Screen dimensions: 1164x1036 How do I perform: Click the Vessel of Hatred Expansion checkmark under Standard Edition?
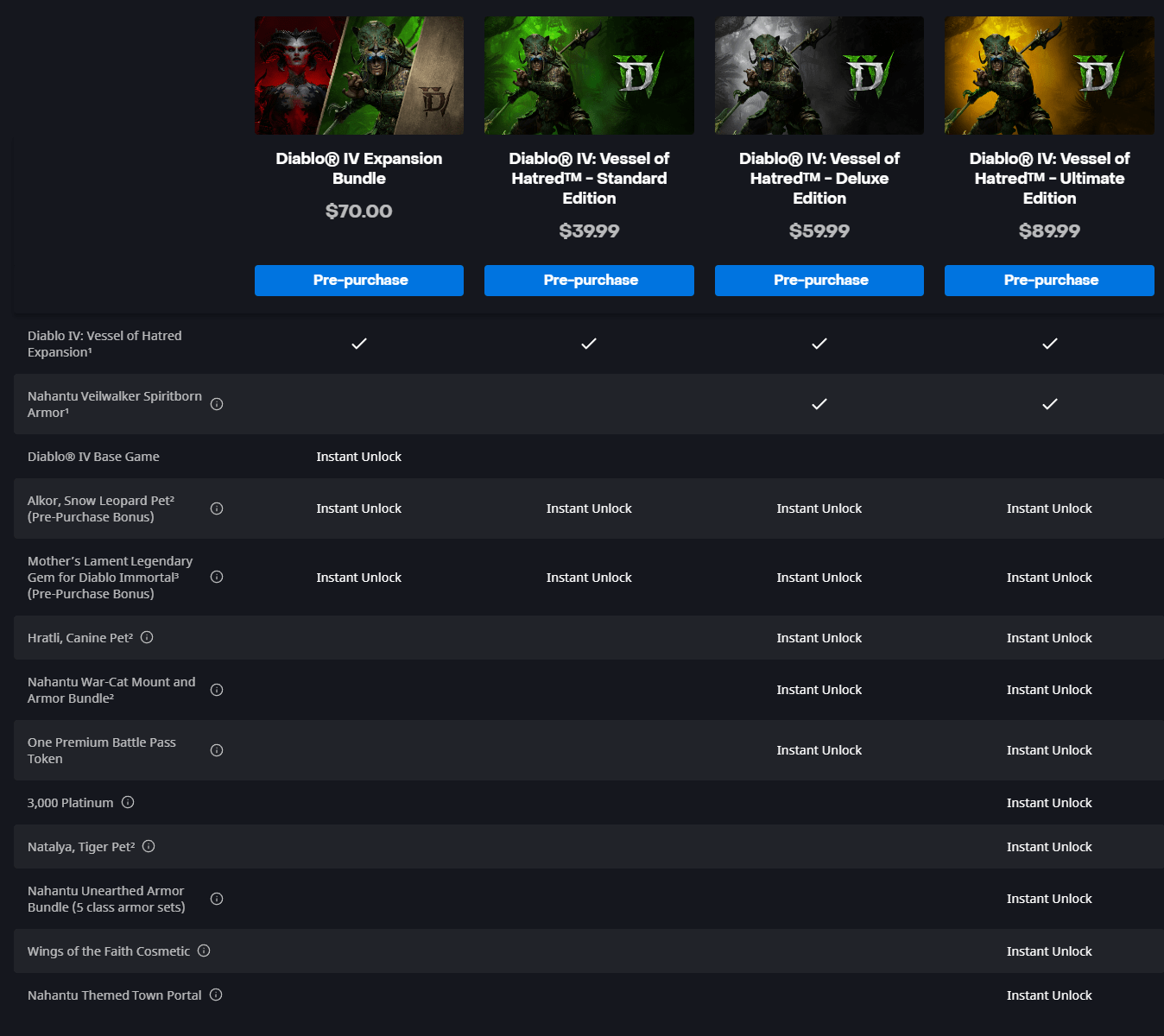pos(589,344)
